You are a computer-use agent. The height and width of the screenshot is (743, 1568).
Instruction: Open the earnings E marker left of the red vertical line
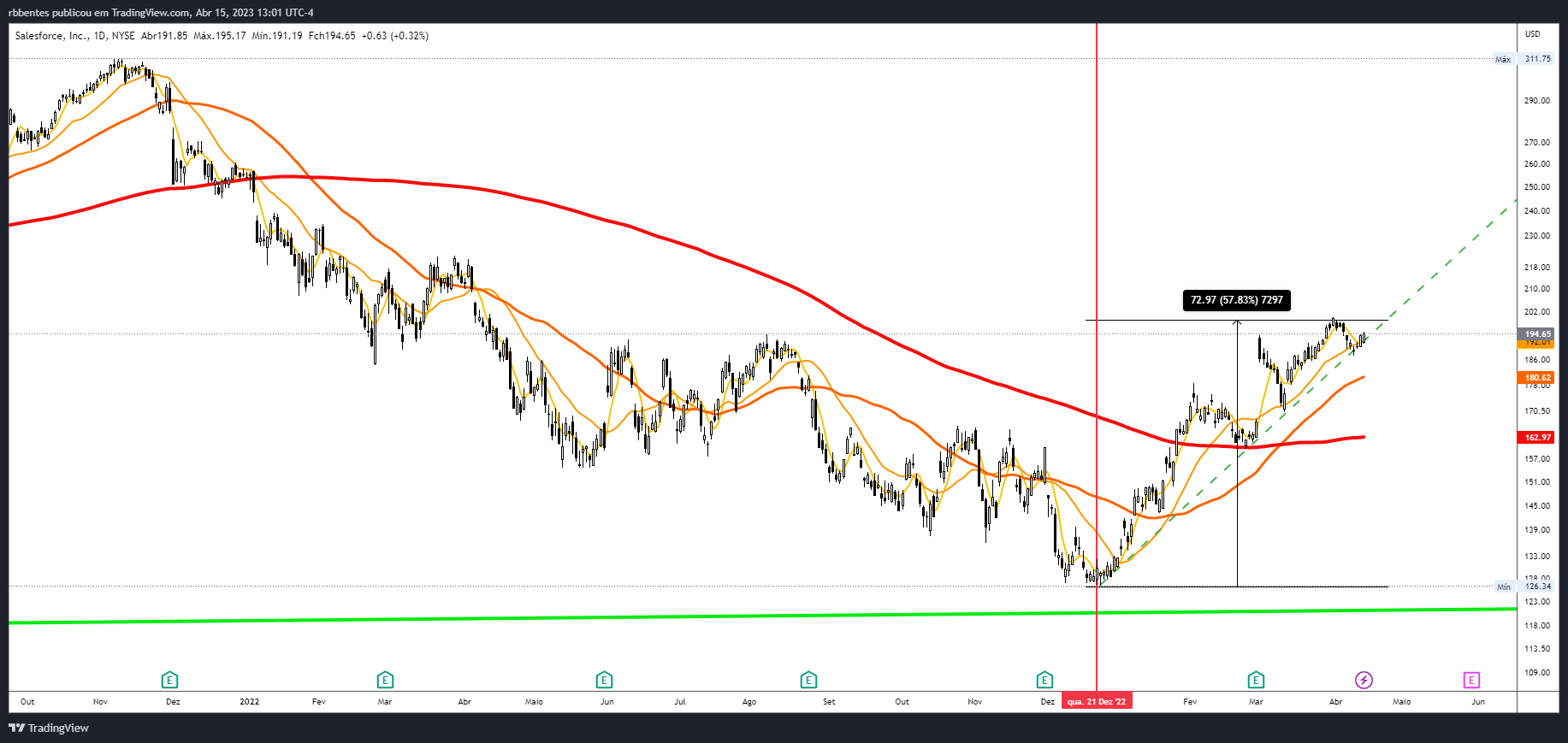[1044, 681]
